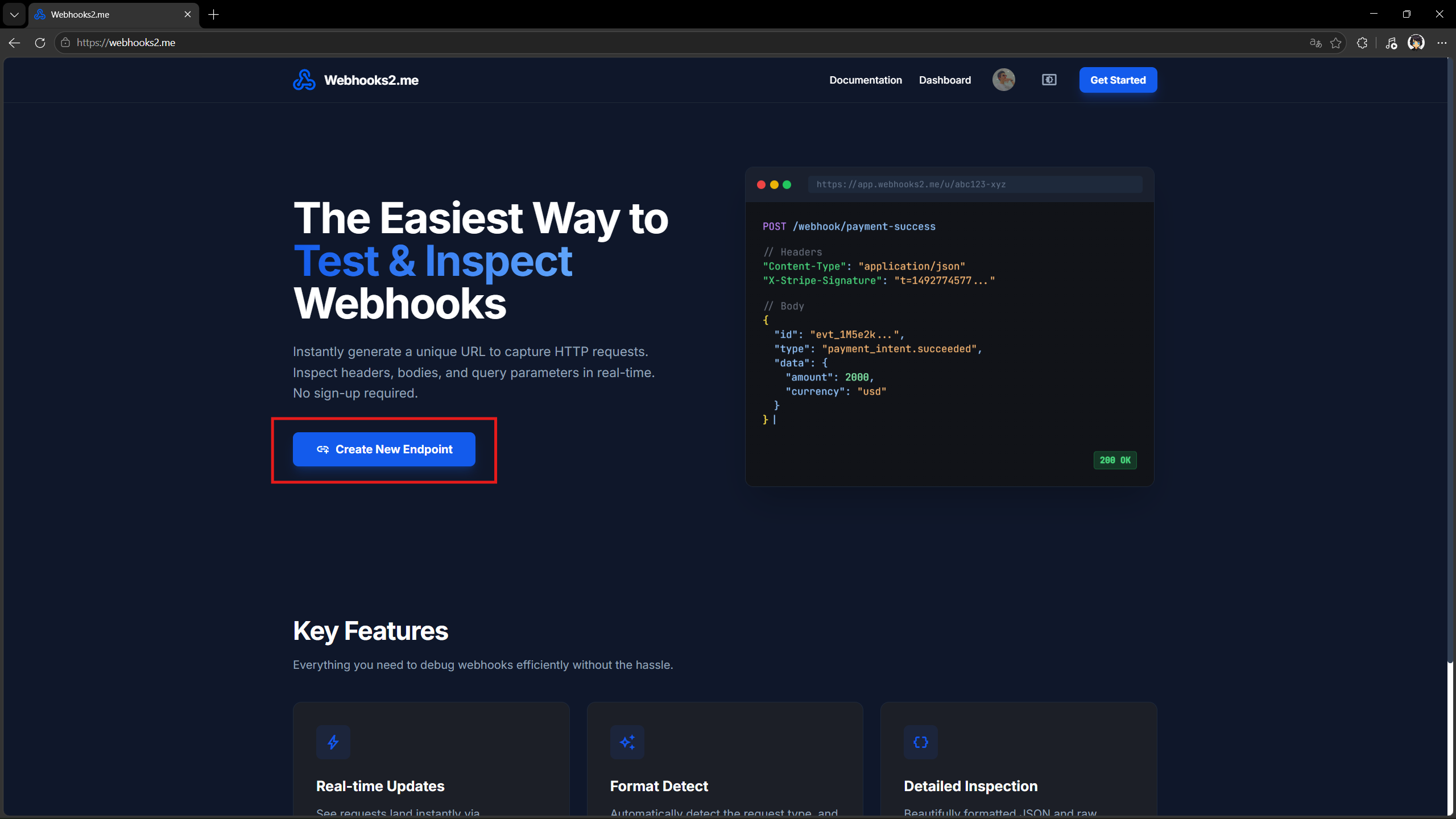Click the Webhooks2.me brand name

click(x=371, y=80)
